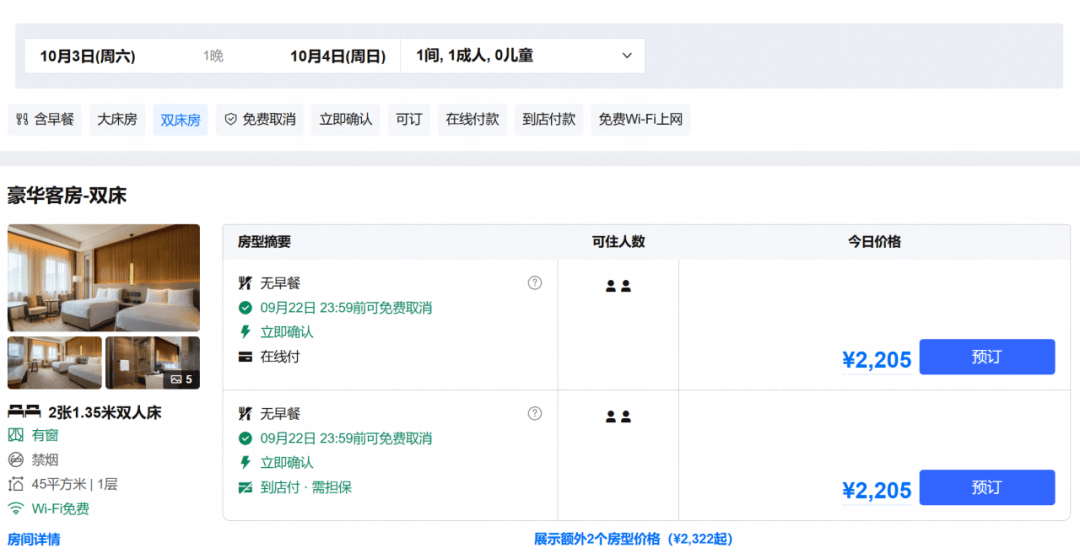Expand 展示额外2个房型价格 link
This screenshot has height=559, width=1080.
[633, 538]
